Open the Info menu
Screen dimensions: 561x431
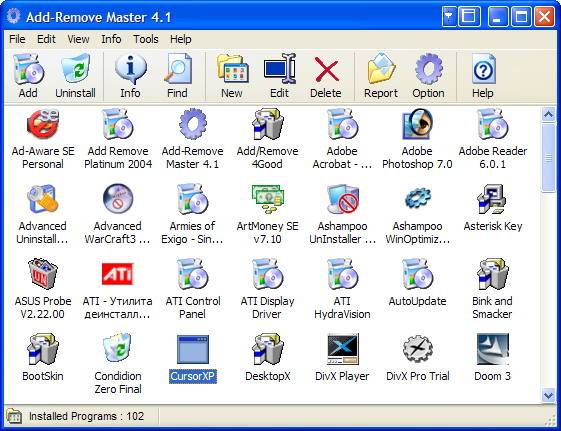click(x=111, y=39)
